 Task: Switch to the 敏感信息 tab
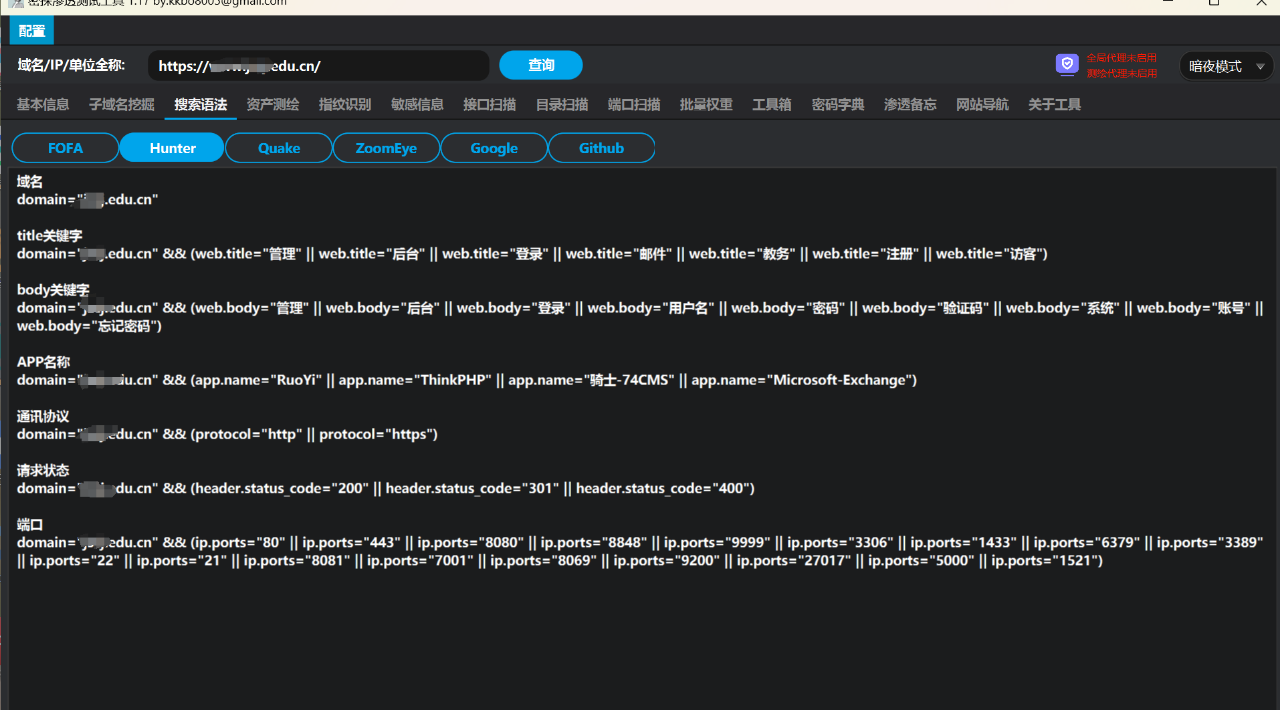coord(417,105)
